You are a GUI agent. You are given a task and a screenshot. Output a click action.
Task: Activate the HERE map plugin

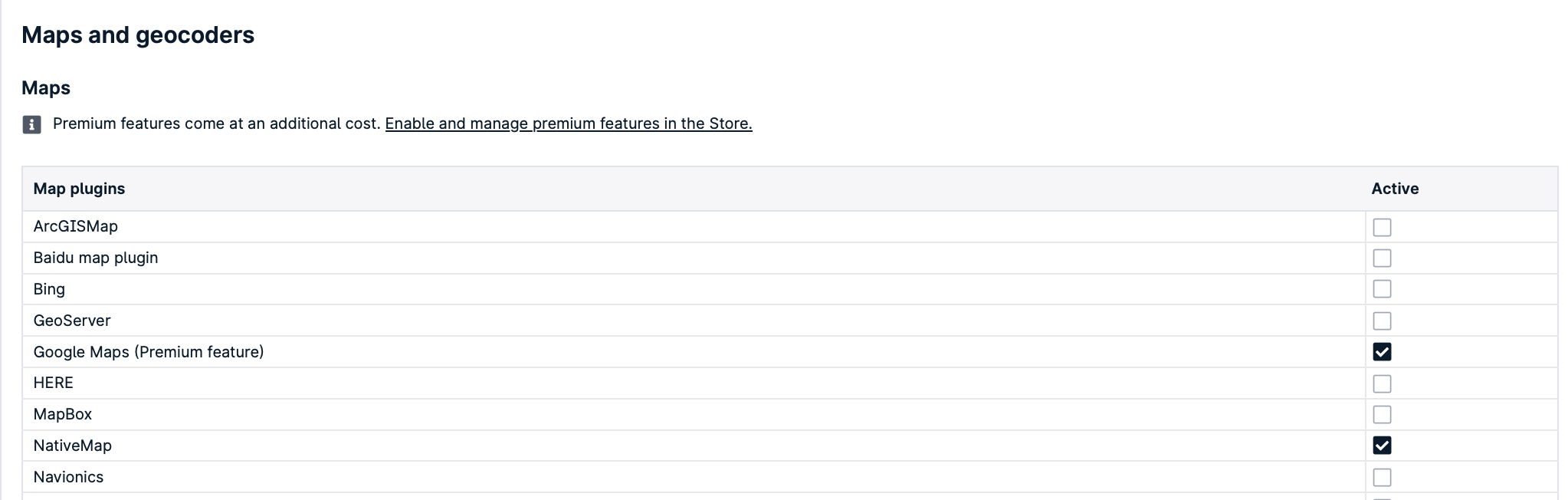coord(1383,383)
